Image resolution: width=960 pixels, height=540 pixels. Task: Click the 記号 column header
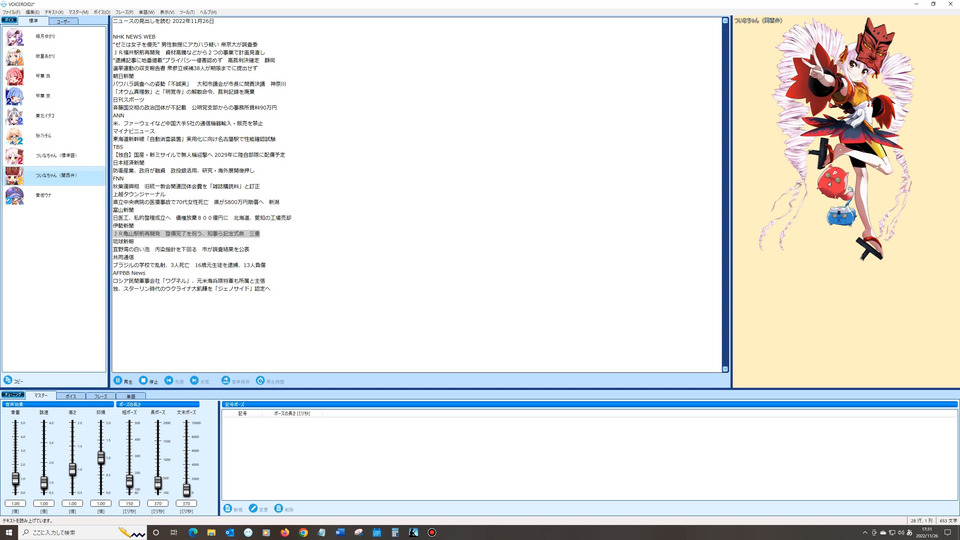coord(242,414)
